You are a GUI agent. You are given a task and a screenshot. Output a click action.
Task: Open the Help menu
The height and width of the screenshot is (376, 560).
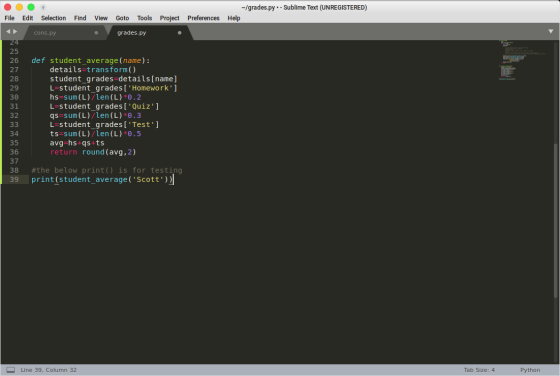coord(234,18)
